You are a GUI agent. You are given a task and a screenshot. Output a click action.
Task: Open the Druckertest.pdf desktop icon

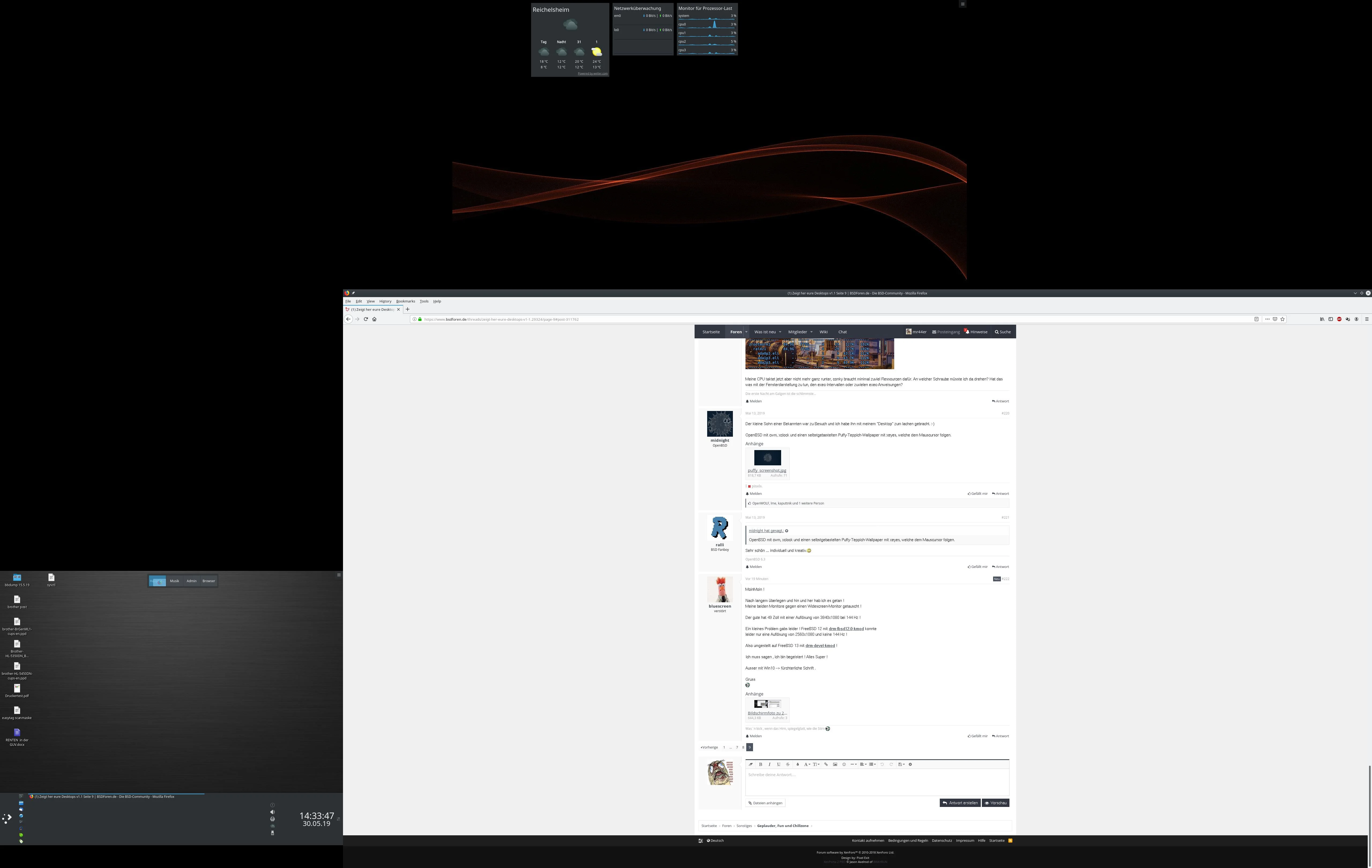17,691
